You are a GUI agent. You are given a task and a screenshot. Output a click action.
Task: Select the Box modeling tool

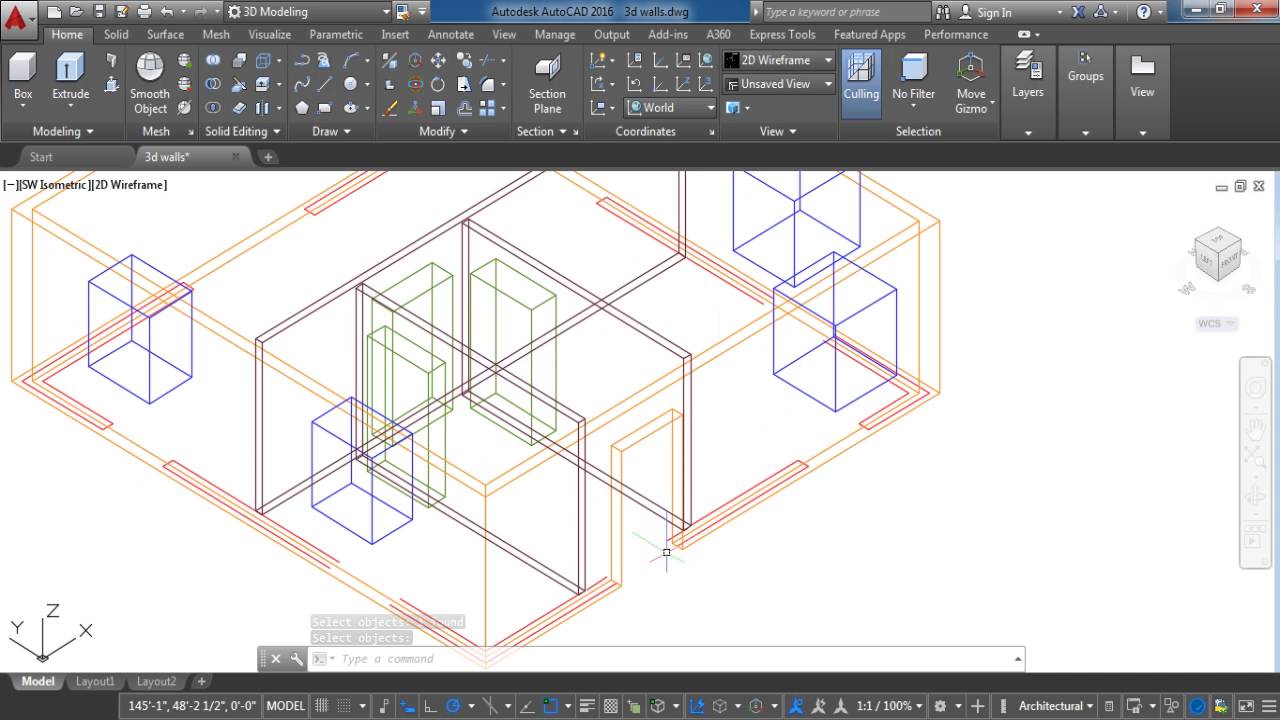point(23,80)
